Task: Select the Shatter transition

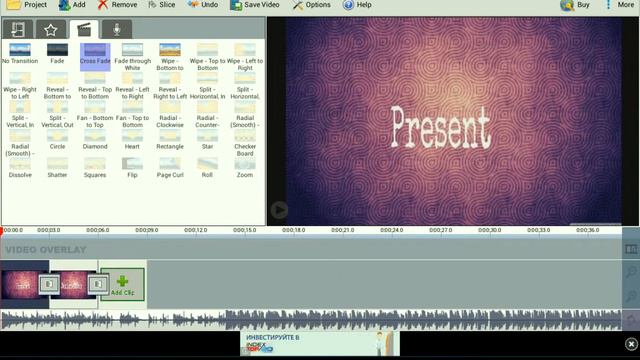Action: click(57, 168)
